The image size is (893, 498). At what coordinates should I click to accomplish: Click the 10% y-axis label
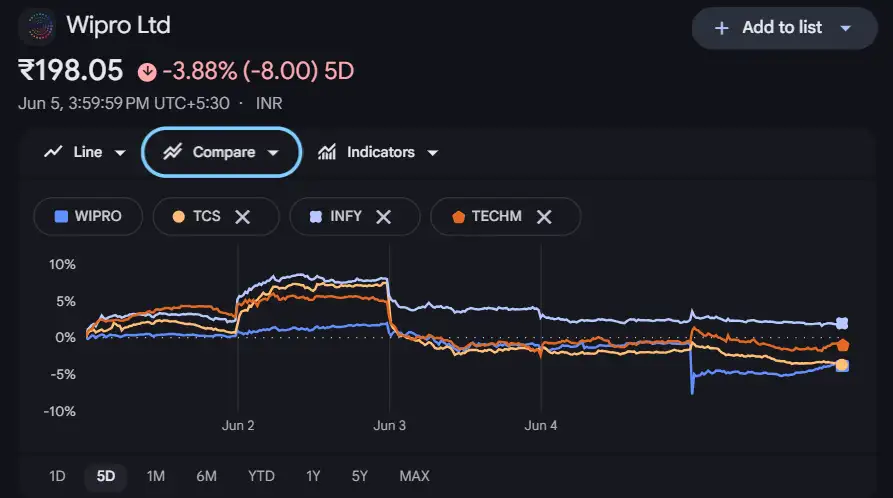point(62,264)
